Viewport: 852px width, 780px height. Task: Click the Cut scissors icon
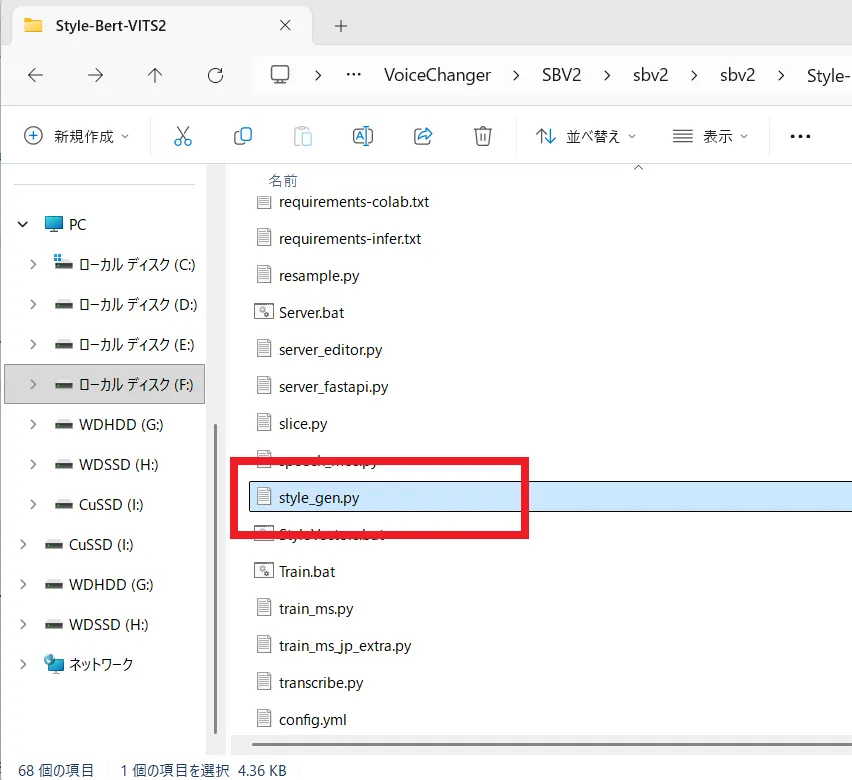[182, 136]
